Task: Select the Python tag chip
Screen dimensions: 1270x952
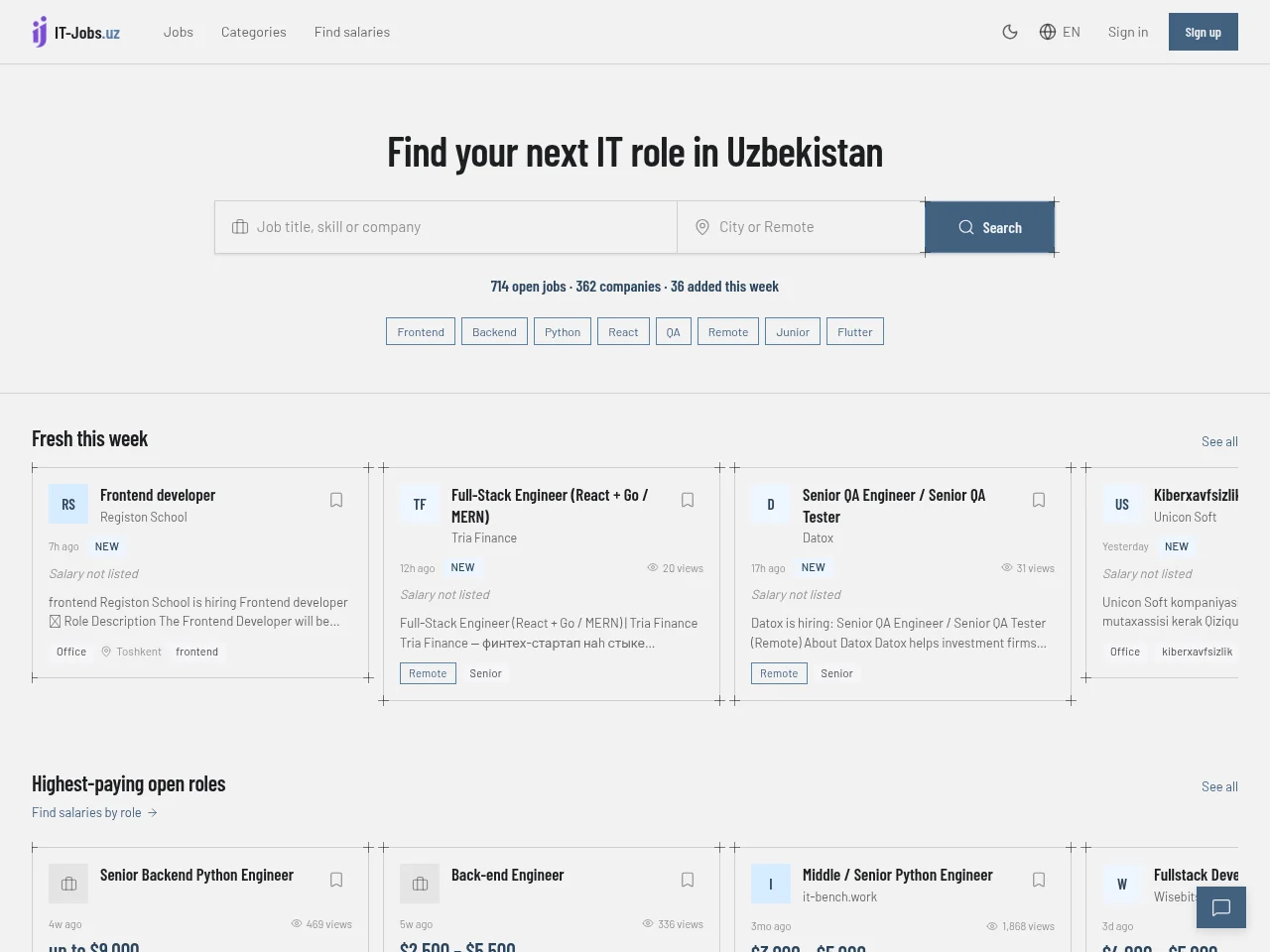Action: (563, 331)
